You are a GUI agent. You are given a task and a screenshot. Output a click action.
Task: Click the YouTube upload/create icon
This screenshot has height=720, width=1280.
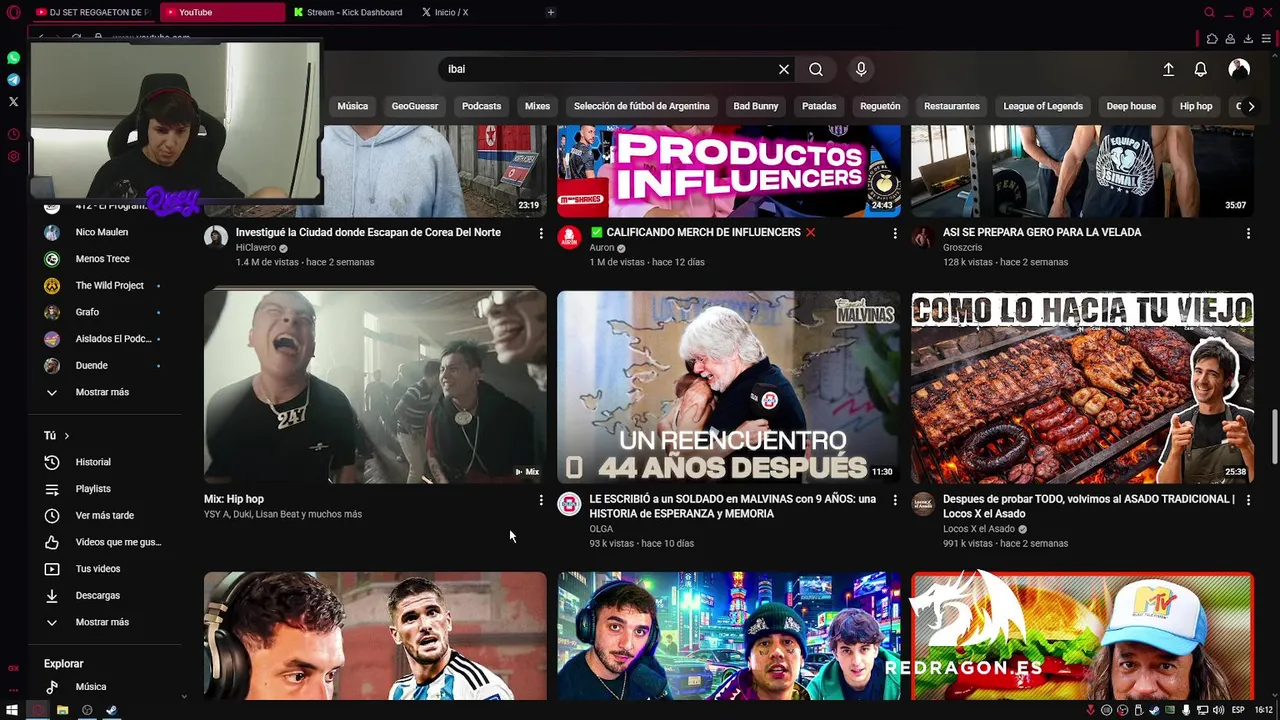pos(1168,69)
